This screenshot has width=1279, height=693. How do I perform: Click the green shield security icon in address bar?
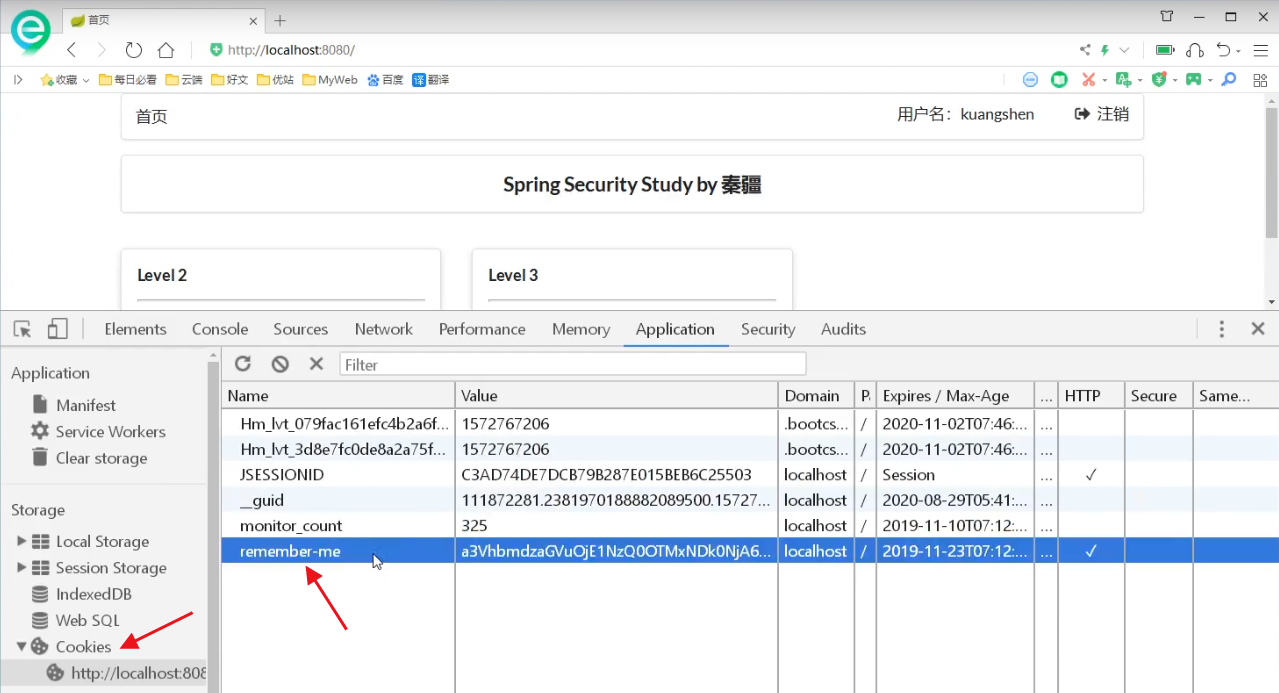pyautogui.click(x=216, y=50)
